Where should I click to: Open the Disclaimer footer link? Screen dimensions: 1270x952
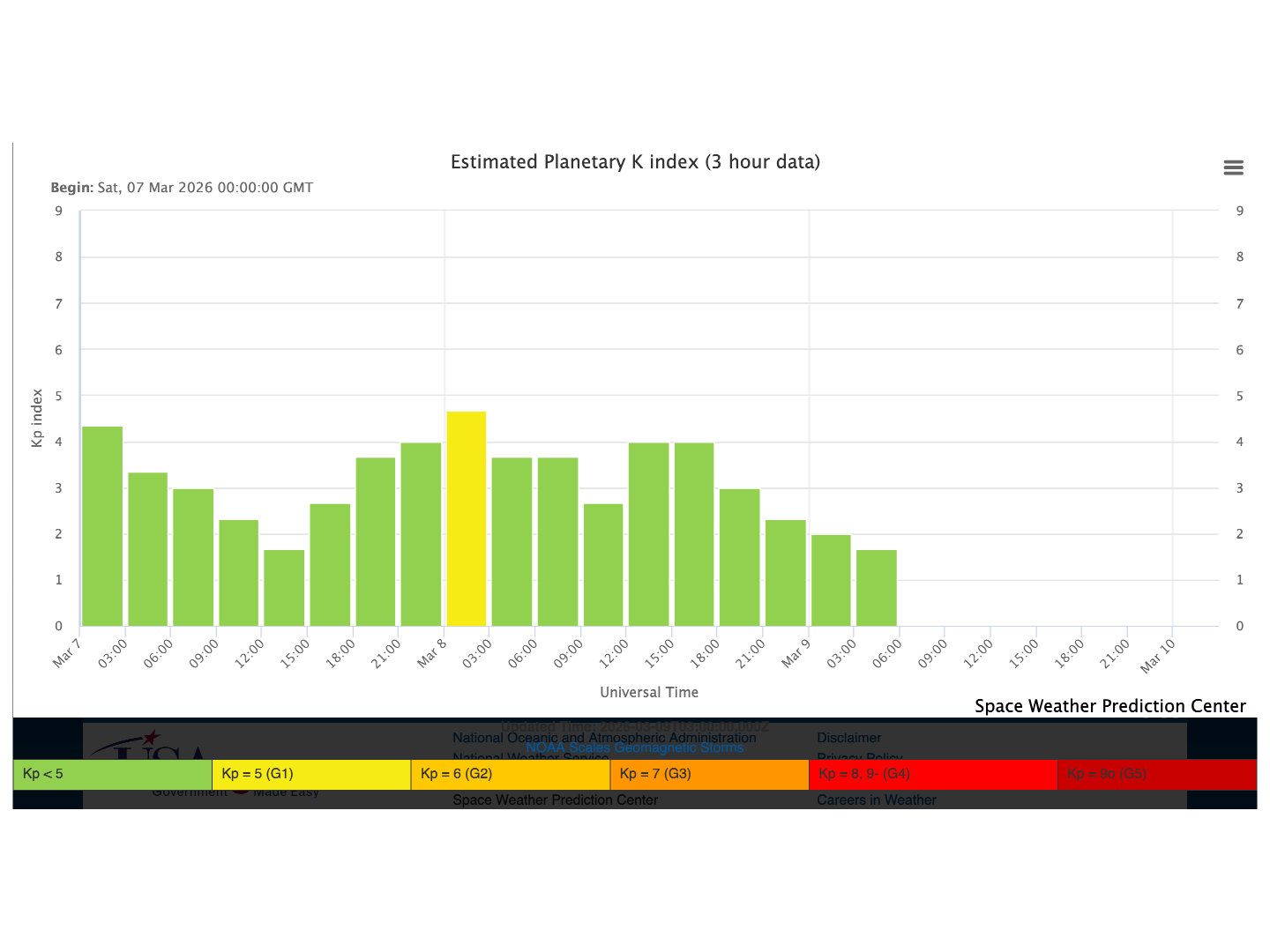(x=848, y=738)
